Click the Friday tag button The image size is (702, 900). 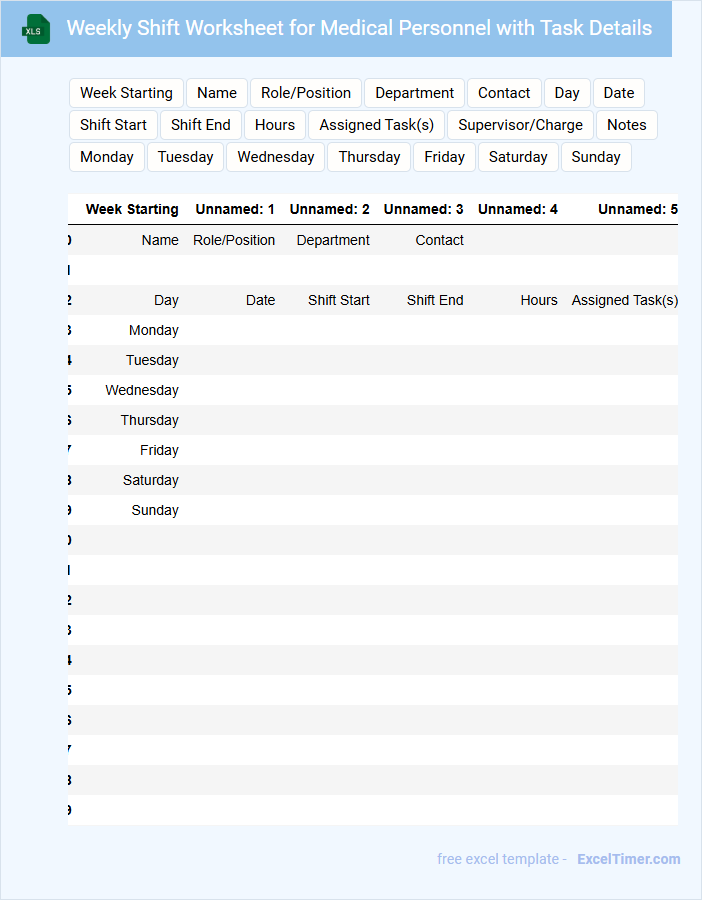[x=444, y=157]
